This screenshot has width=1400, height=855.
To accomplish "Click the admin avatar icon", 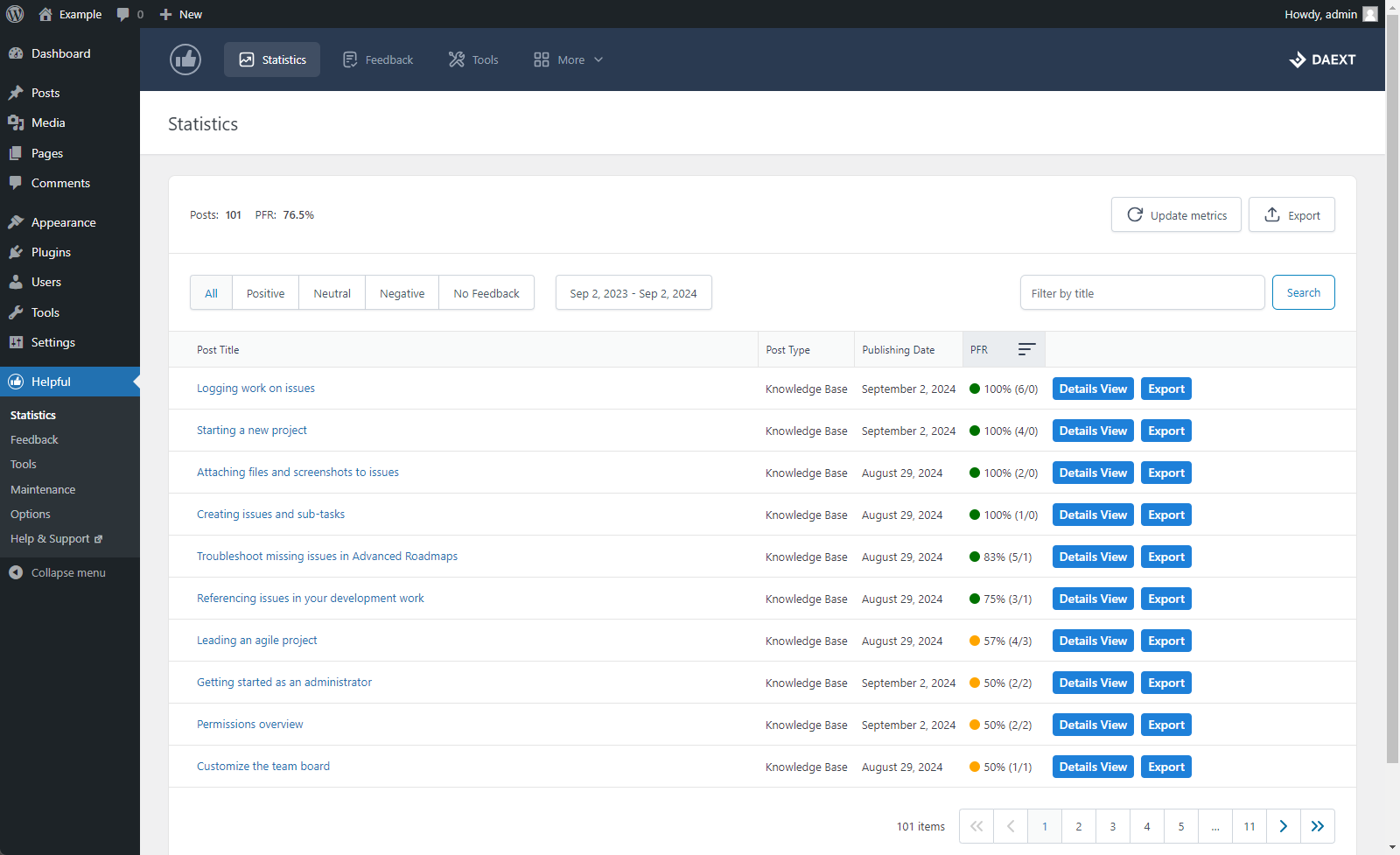I will [x=1370, y=14].
